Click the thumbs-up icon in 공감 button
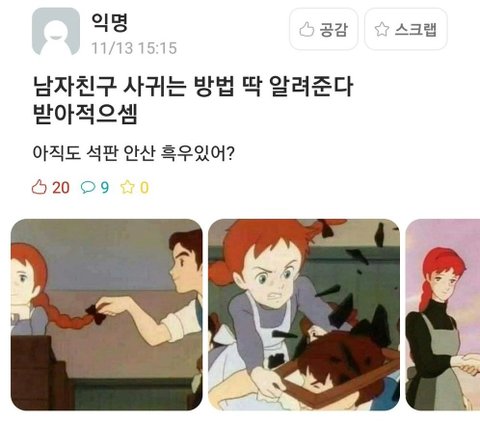 click(306, 29)
